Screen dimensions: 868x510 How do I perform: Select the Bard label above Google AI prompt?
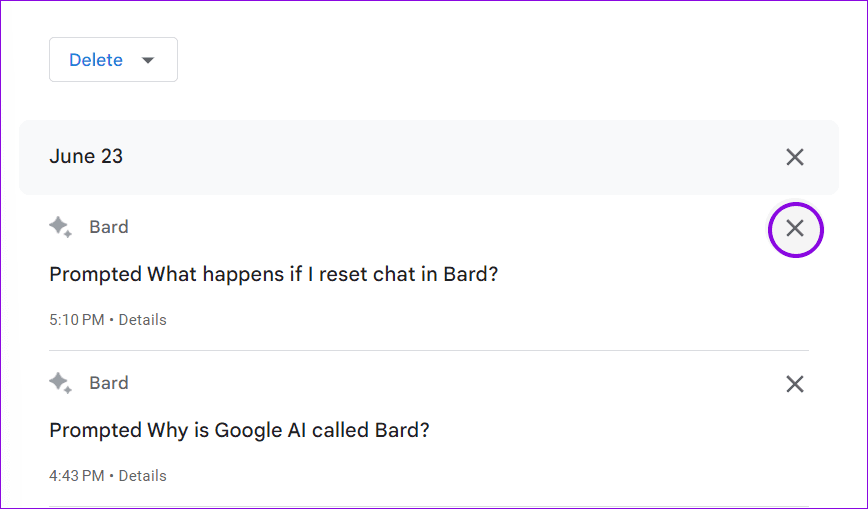tap(109, 383)
